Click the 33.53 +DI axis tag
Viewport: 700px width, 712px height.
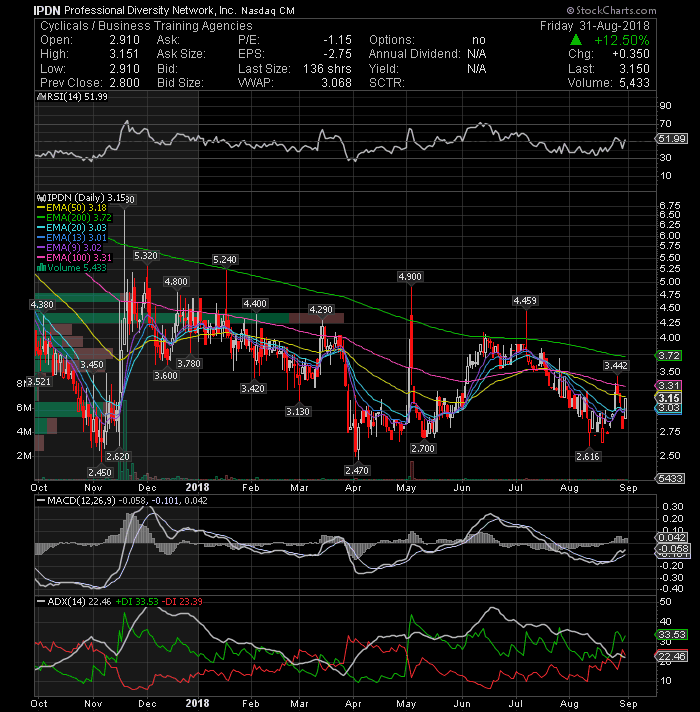(x=672, y=634)
